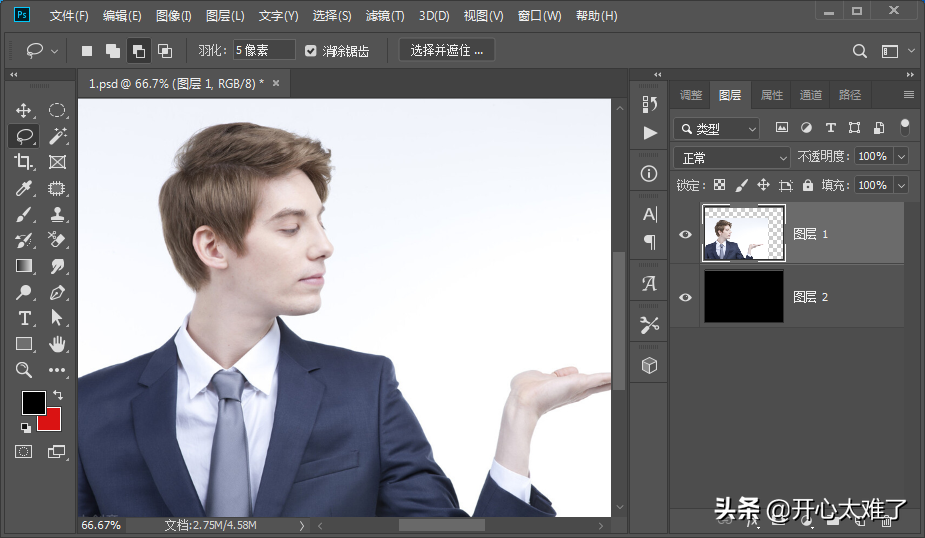Toggle the 消除锯齿 anti-alias checkbox
Viewport: 925px width, 538px height.
coord(311,50)
